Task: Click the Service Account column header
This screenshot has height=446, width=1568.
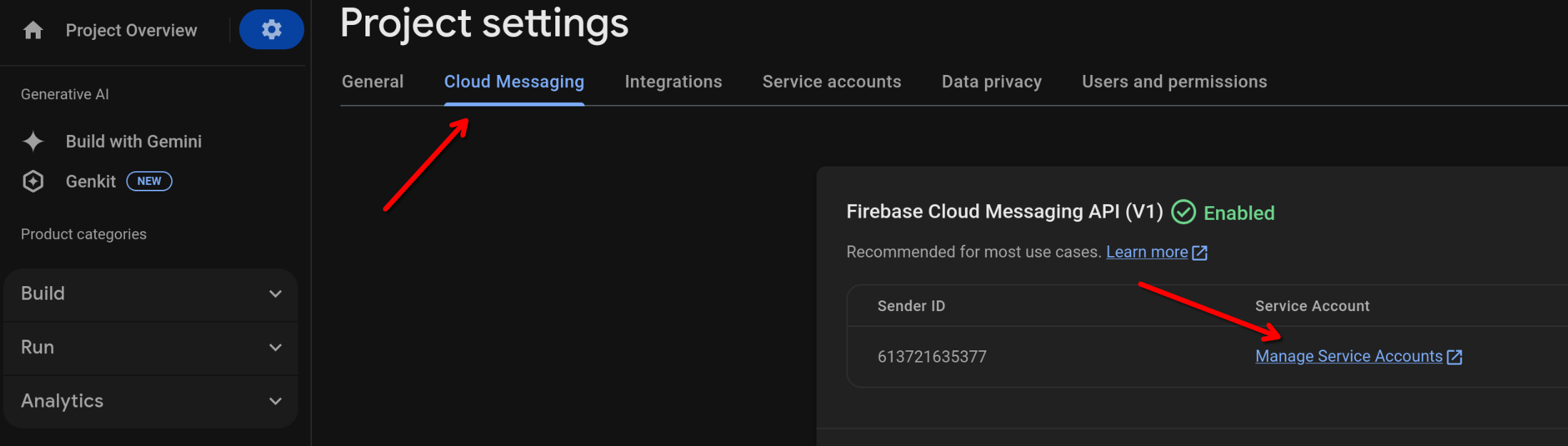Action: pyautogui.click(x=1312, y=306)
